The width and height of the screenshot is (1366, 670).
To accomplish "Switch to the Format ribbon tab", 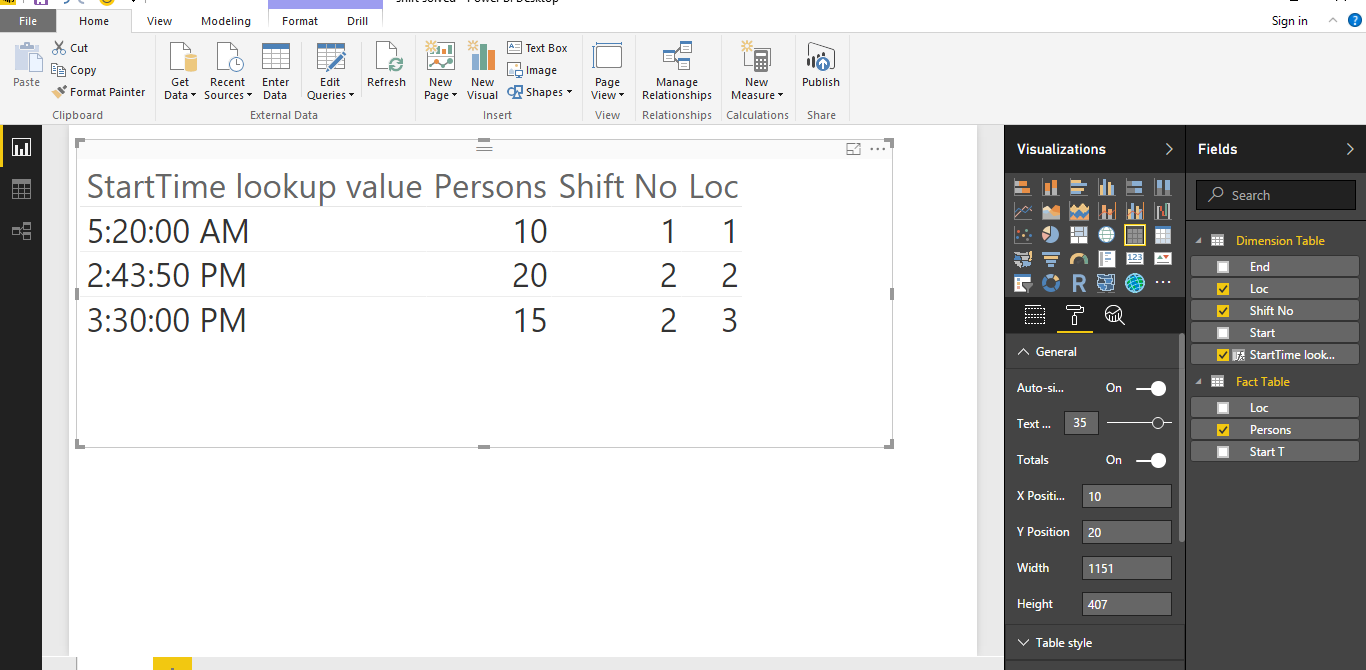I will click(x=300, y=21).
